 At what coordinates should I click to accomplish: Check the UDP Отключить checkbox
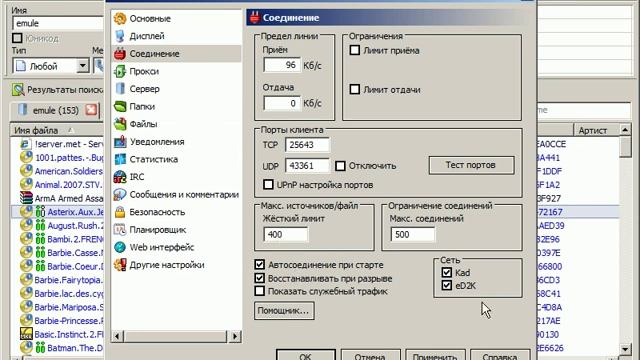tap(340, 166)
